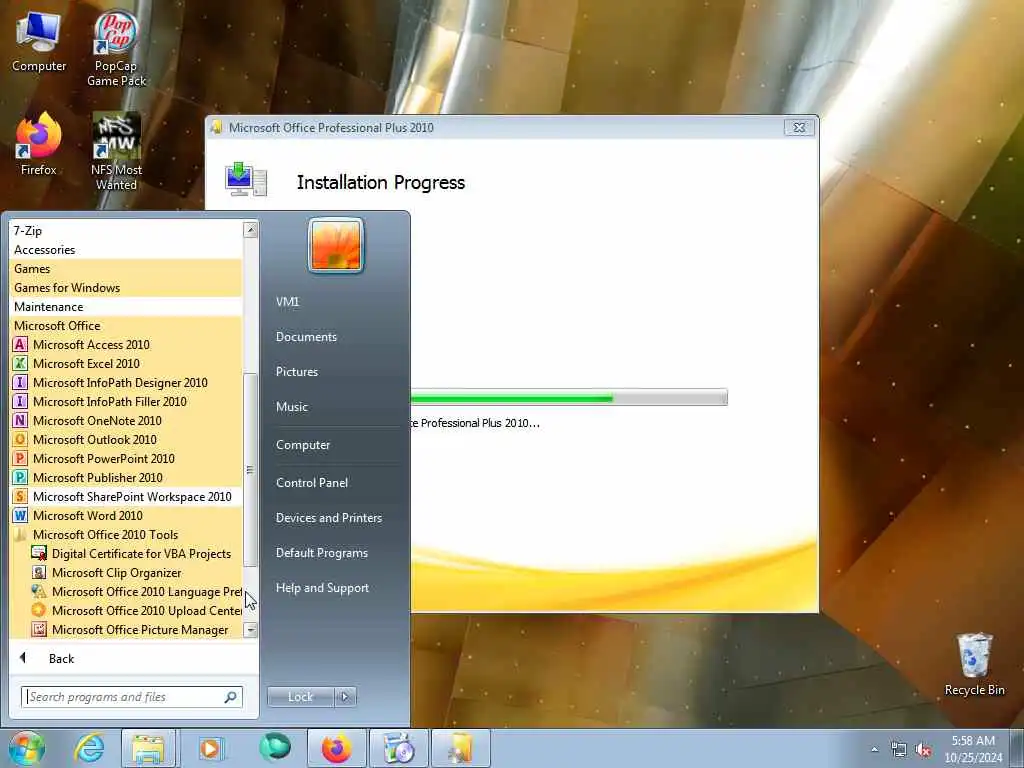Image resolution: width=1024 pixels, height=768 pixels.
Task: Expand Games for Windows folder
Action: click(x=67, y=287)
